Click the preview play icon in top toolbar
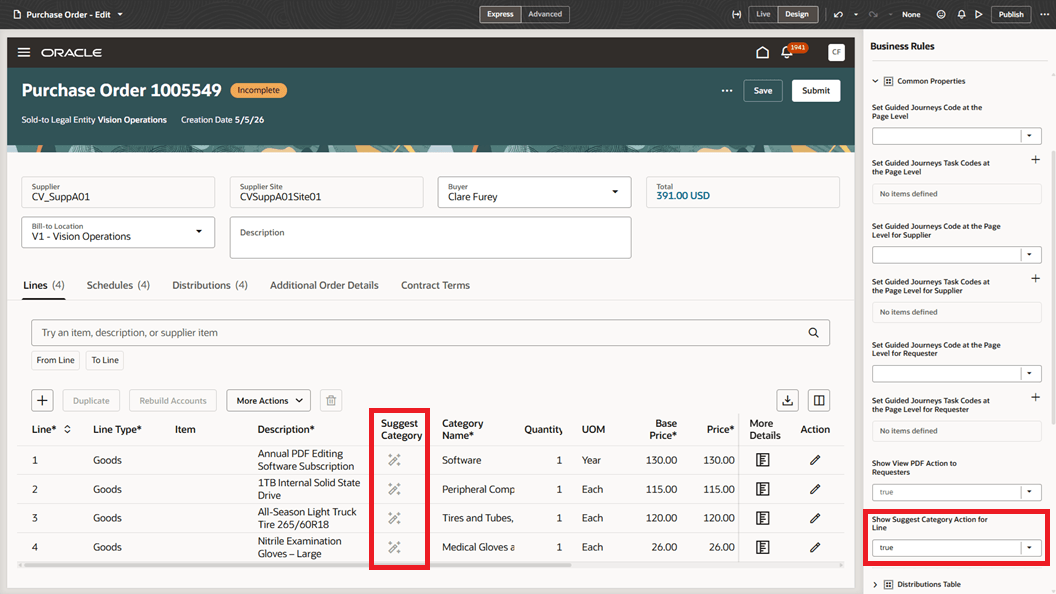The width and height of the screenshot is (1056, 594). click(979, 14)
